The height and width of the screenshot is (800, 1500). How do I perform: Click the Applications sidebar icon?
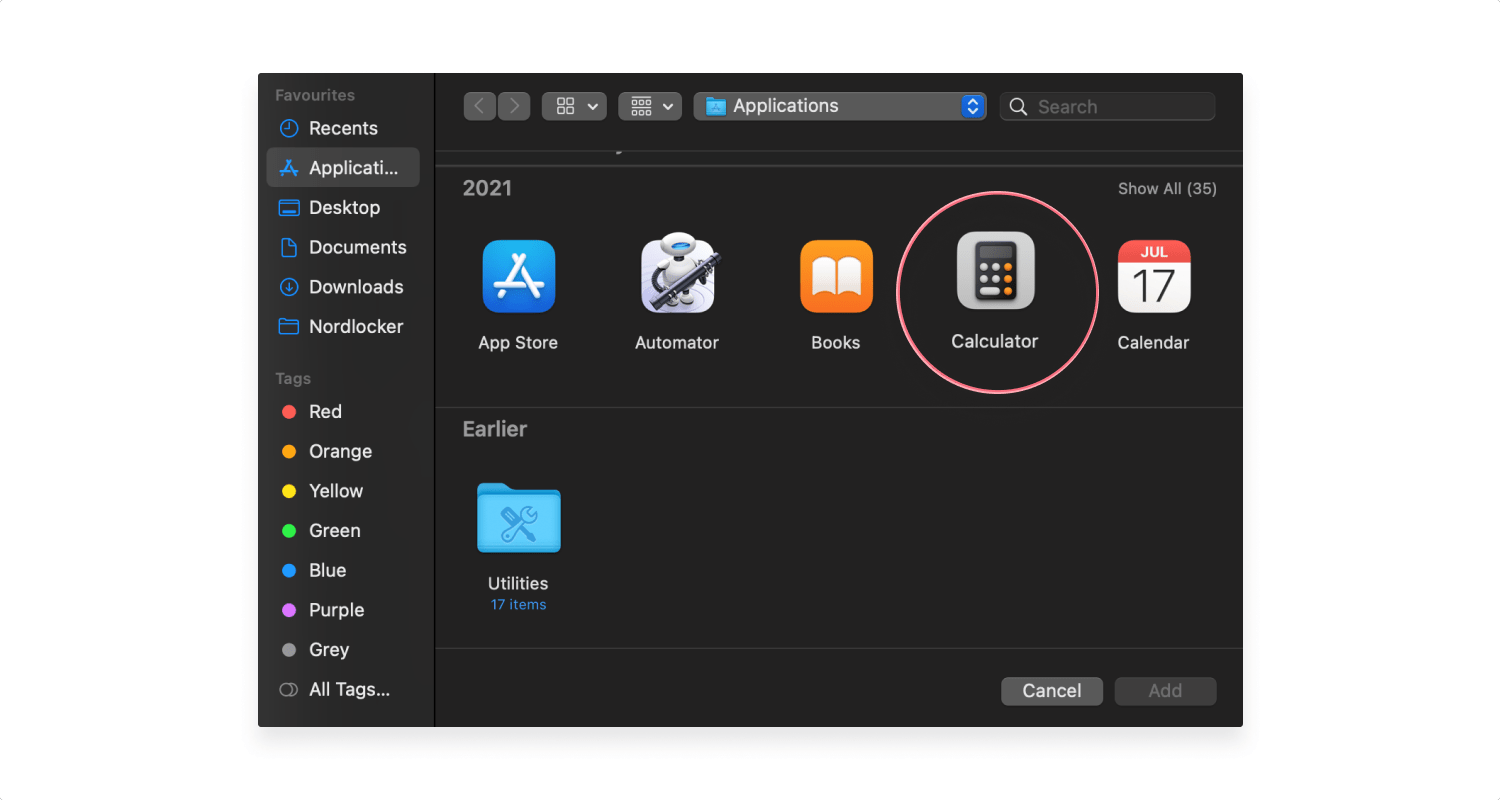pos(289,168)
